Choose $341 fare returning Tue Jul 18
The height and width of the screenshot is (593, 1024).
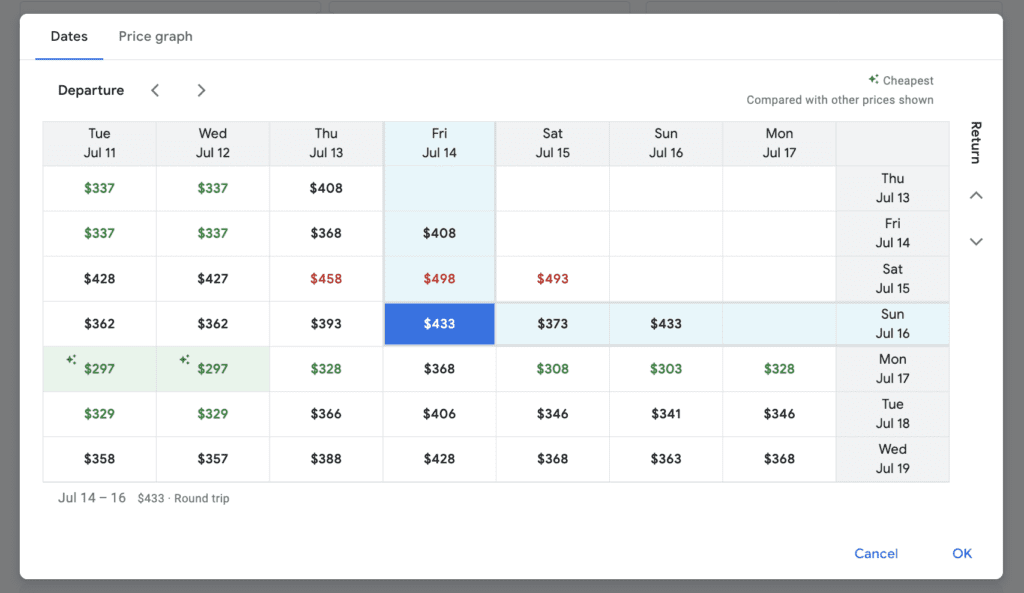665,414
